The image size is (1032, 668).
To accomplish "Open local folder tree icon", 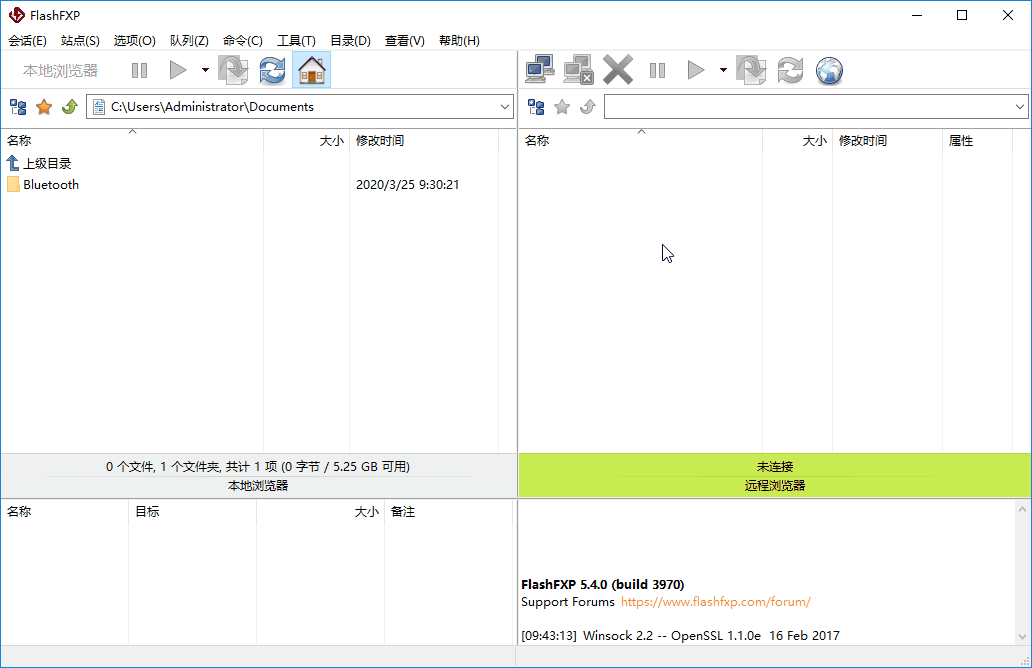I will (18, 107).
